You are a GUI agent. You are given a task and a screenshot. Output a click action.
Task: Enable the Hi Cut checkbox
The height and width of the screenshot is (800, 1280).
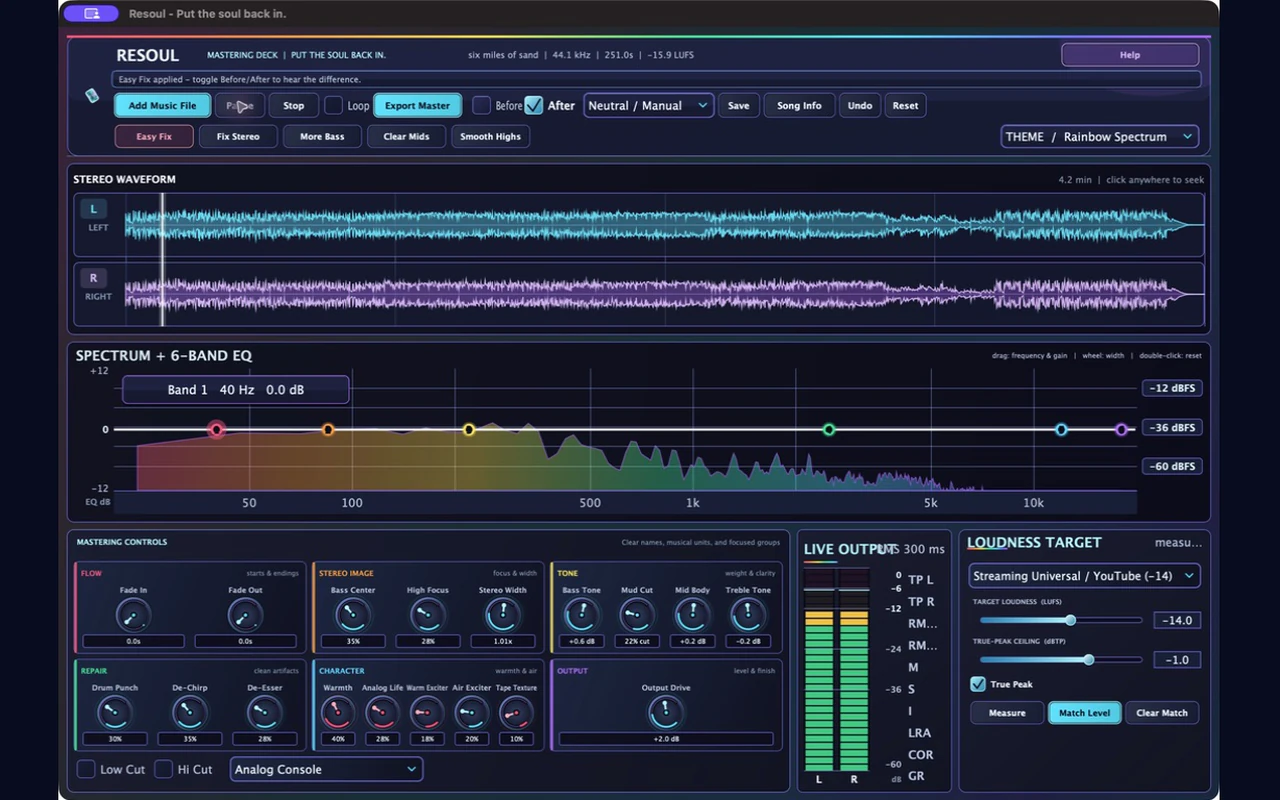pos(164,769)
